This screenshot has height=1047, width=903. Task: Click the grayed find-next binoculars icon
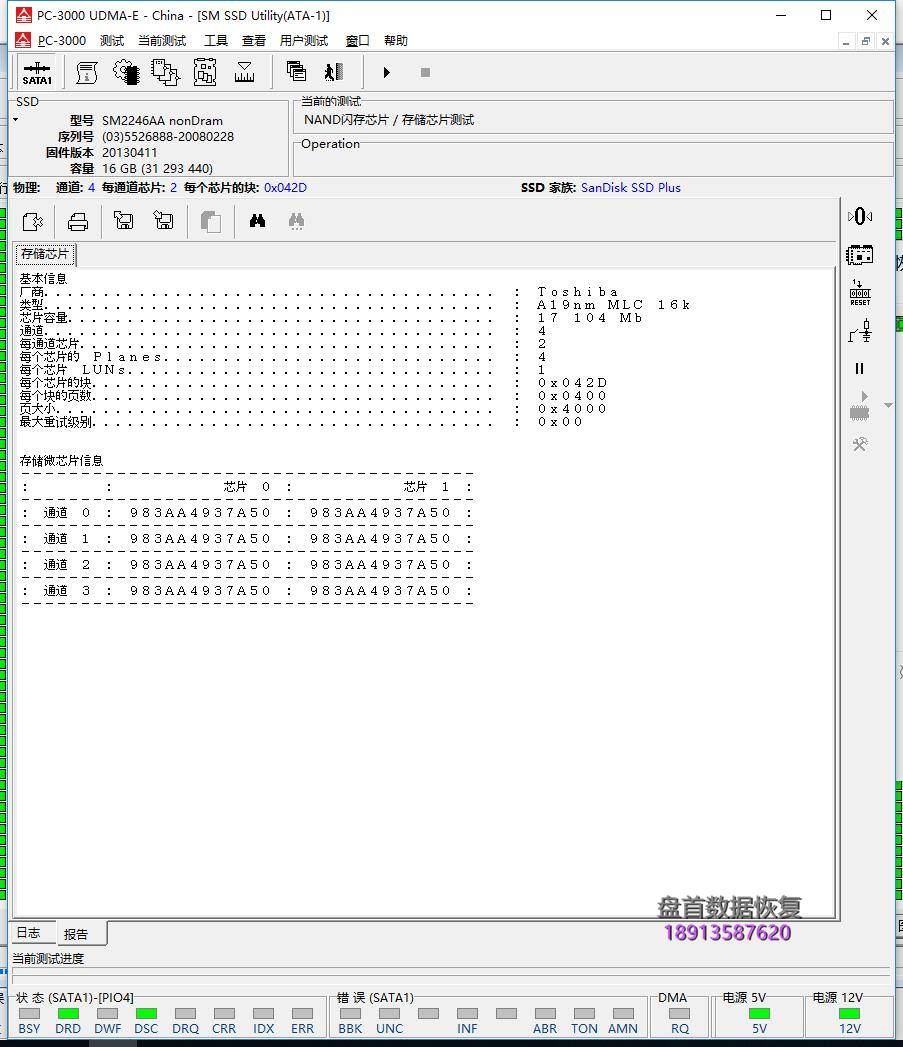pyautogui.click(x=297, y=221)
